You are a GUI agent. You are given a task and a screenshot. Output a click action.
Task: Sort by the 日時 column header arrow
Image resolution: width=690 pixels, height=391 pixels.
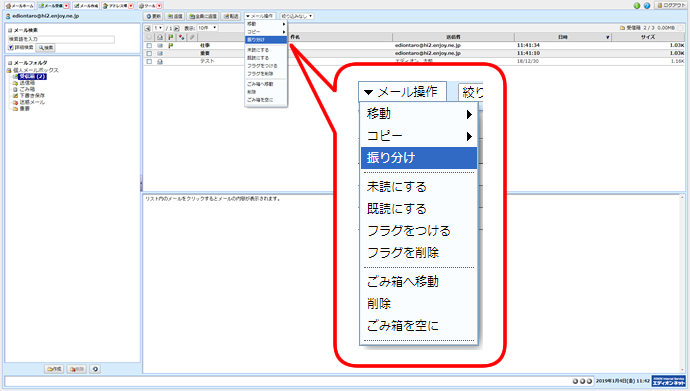point(608,37)
